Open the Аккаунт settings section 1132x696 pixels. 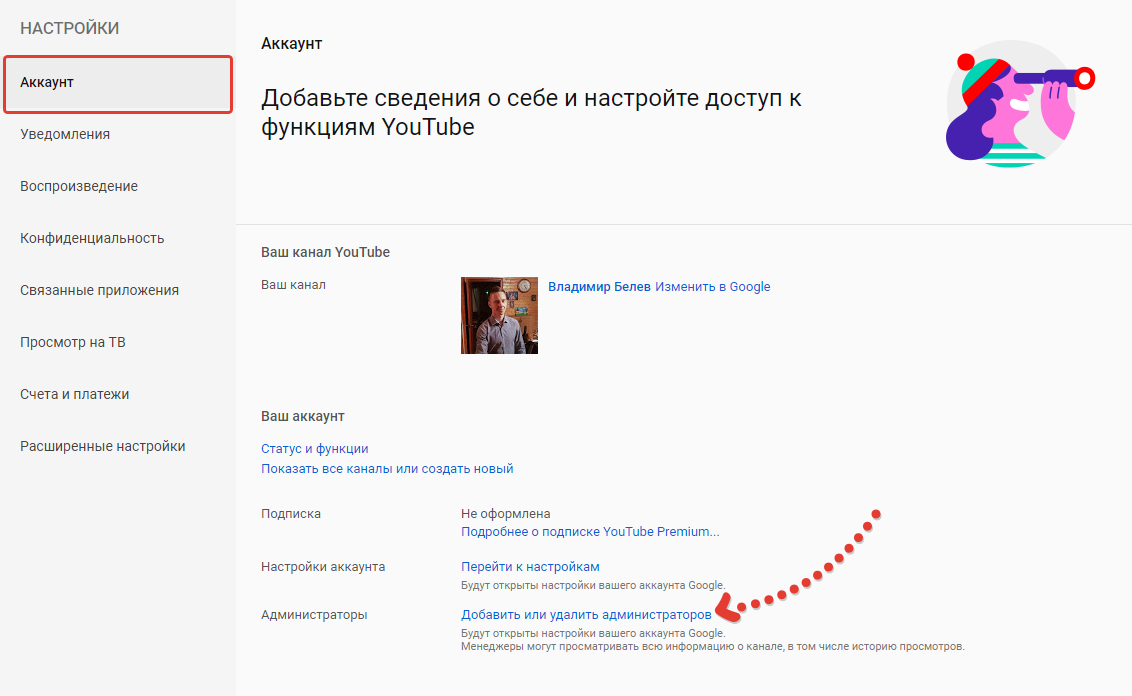(x=118, y=83)
